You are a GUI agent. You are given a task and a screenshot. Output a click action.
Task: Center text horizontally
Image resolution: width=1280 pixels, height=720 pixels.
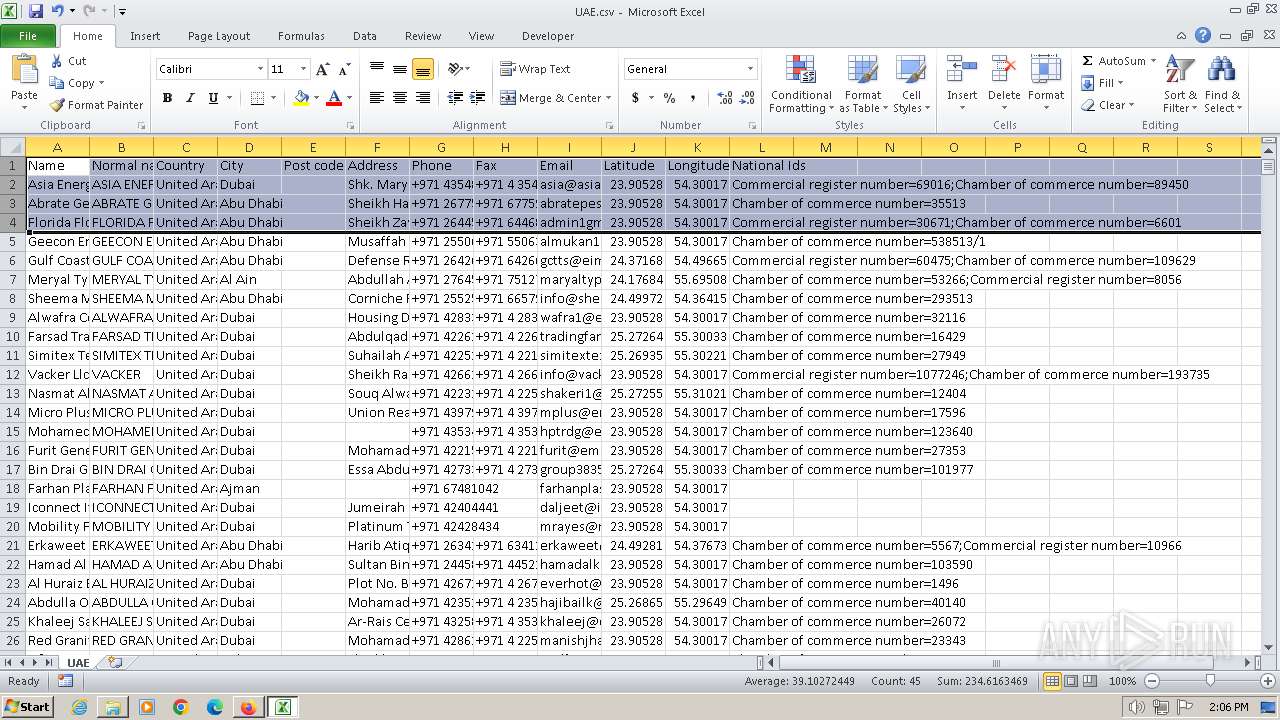pos(400,98)
